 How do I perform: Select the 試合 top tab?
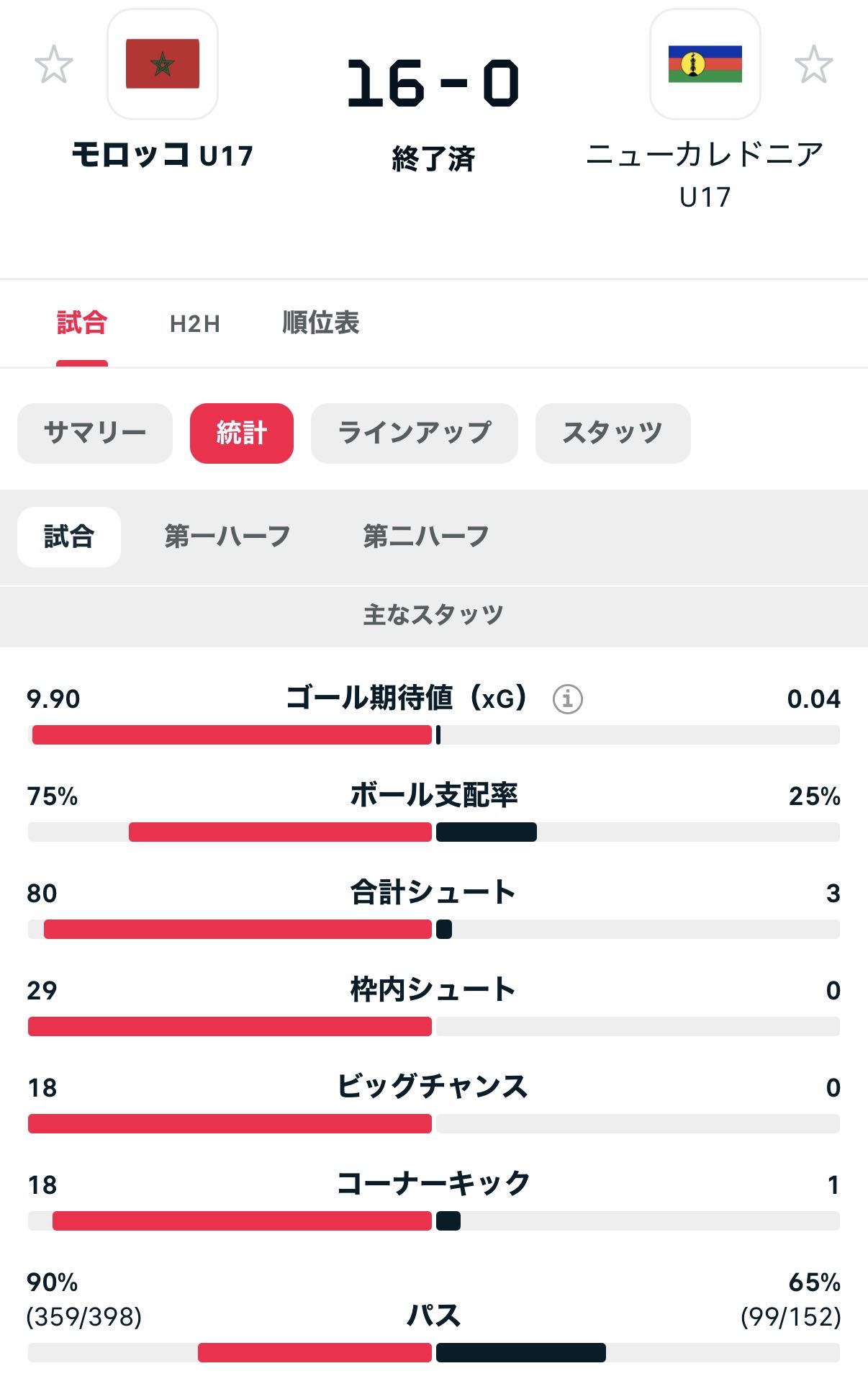[82, 323]
